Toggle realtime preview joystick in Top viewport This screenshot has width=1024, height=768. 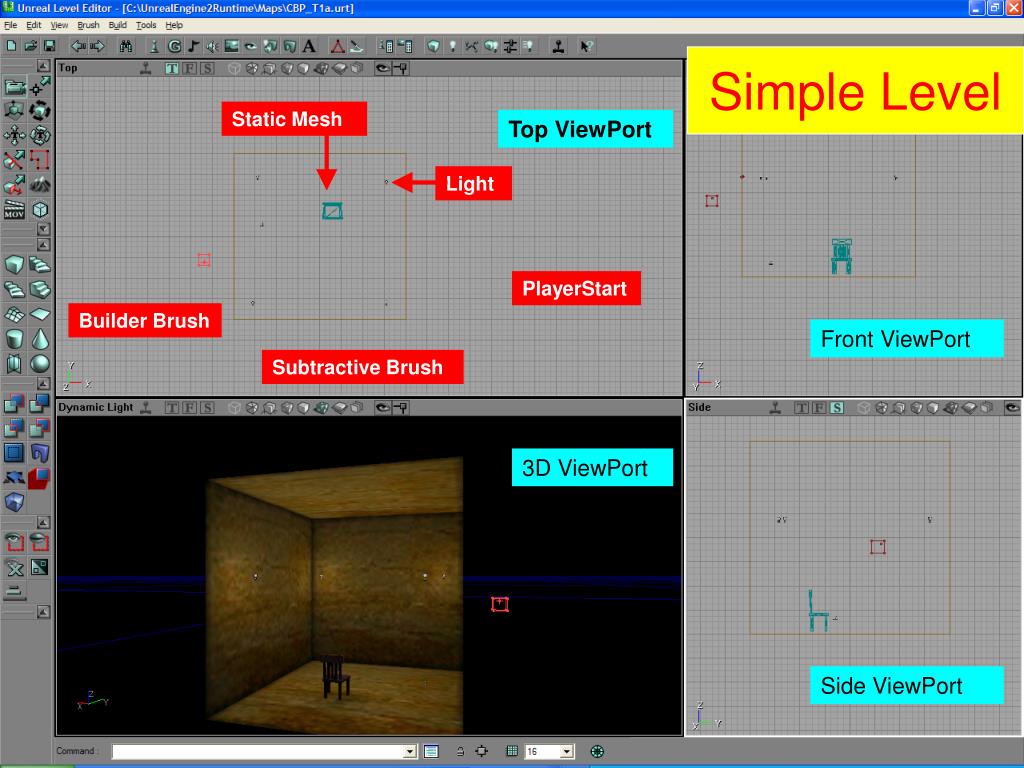click(146, 68)
